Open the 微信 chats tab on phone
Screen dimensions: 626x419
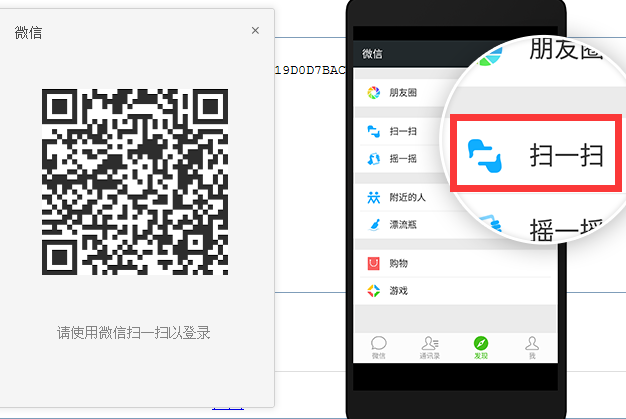click(x=378, y=348)
